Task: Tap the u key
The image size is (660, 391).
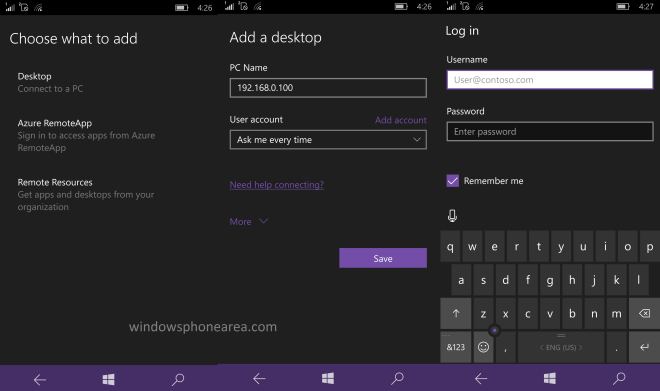Action: pos(583,247)
